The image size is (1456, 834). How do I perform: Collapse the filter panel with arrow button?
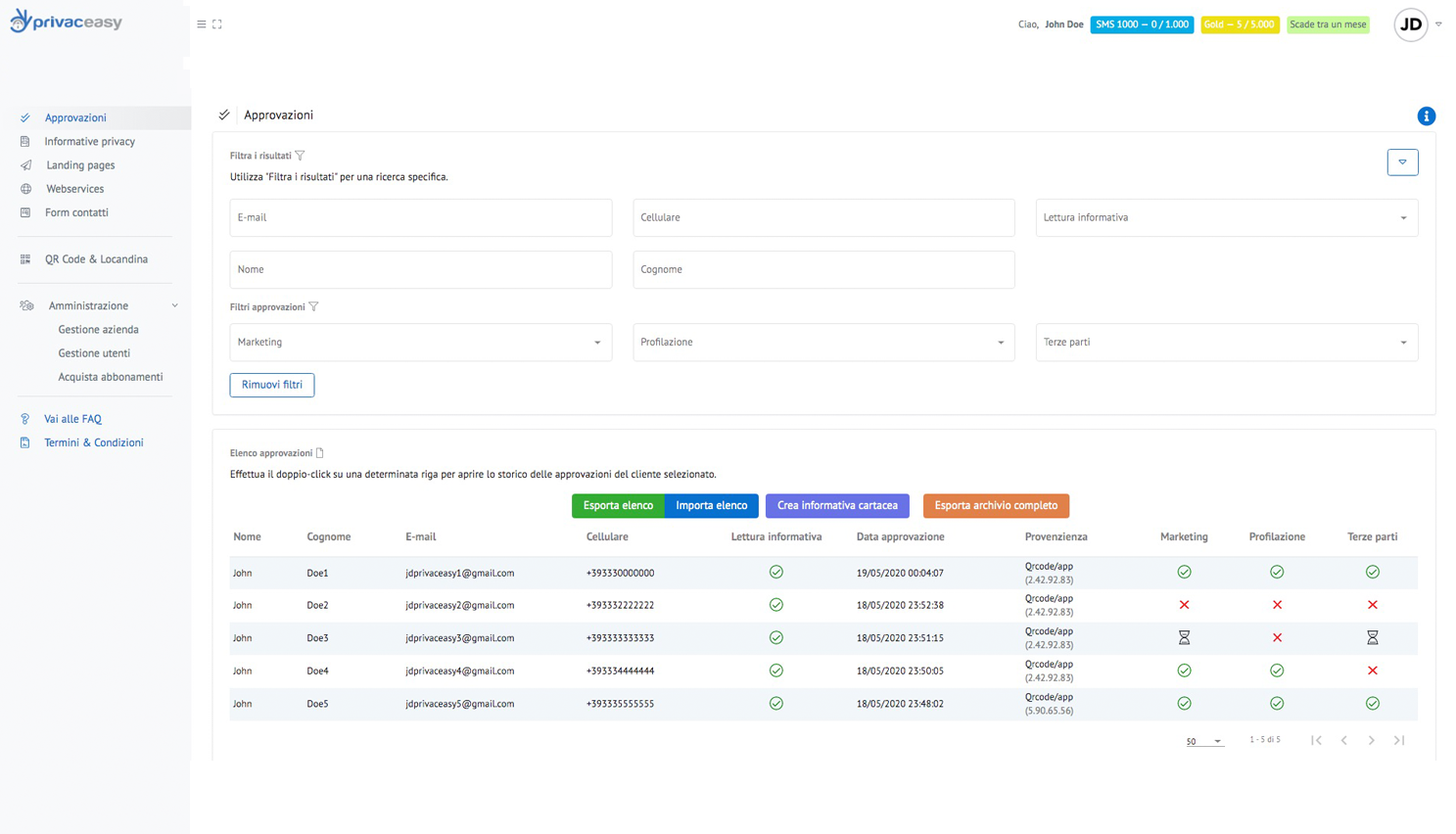(1402, 162)
